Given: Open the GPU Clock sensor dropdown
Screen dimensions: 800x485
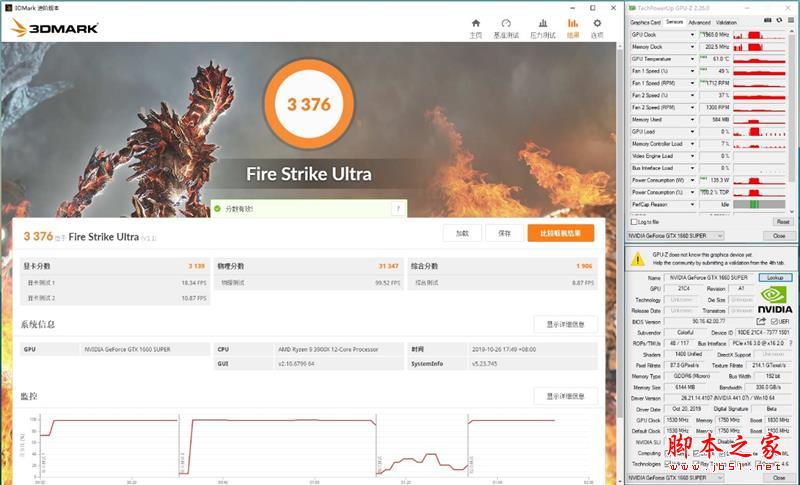Looking at the screenshot, I should pyautogui.click(x=692, y=35).
